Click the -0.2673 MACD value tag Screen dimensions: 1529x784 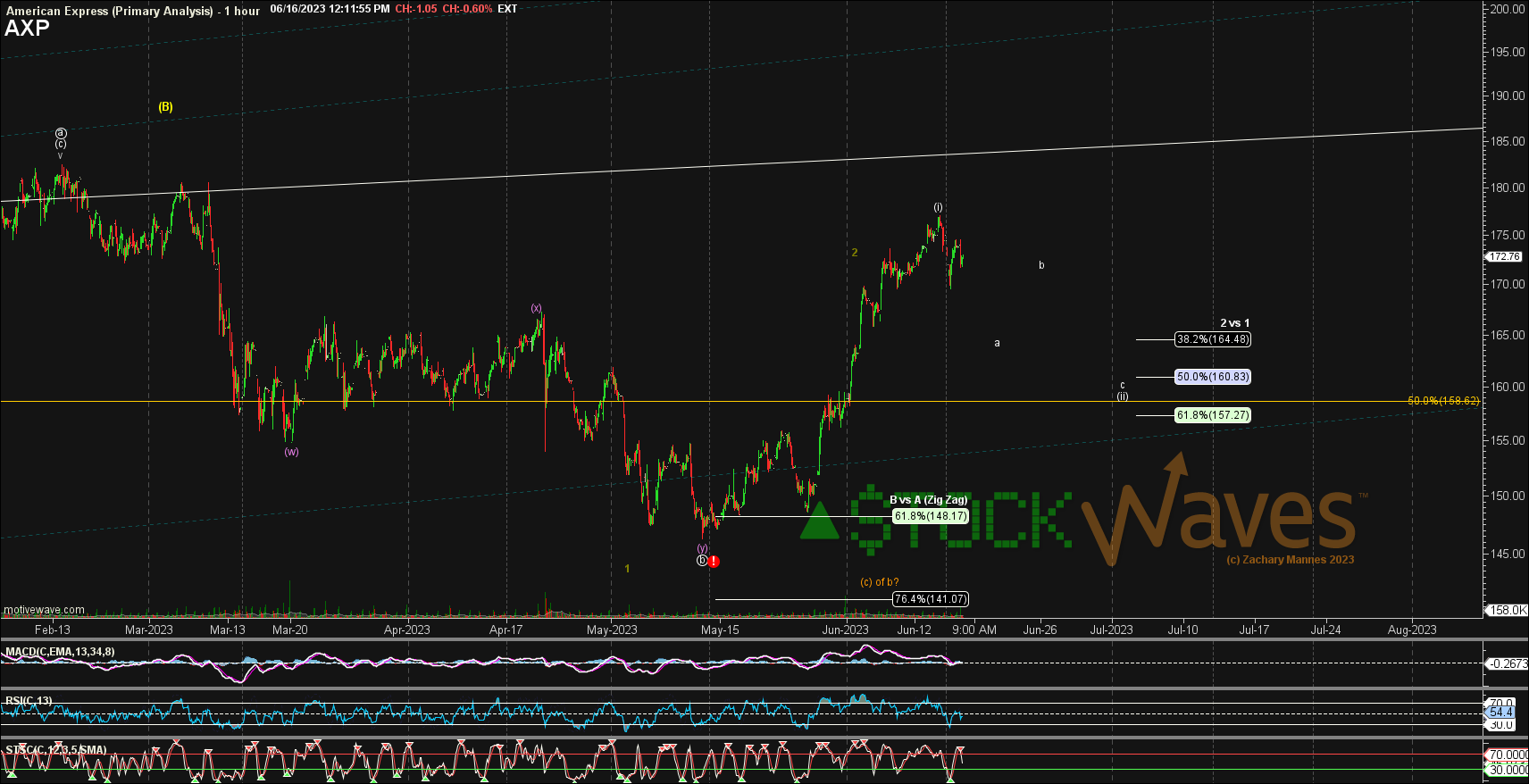[x=1506, y=663]
